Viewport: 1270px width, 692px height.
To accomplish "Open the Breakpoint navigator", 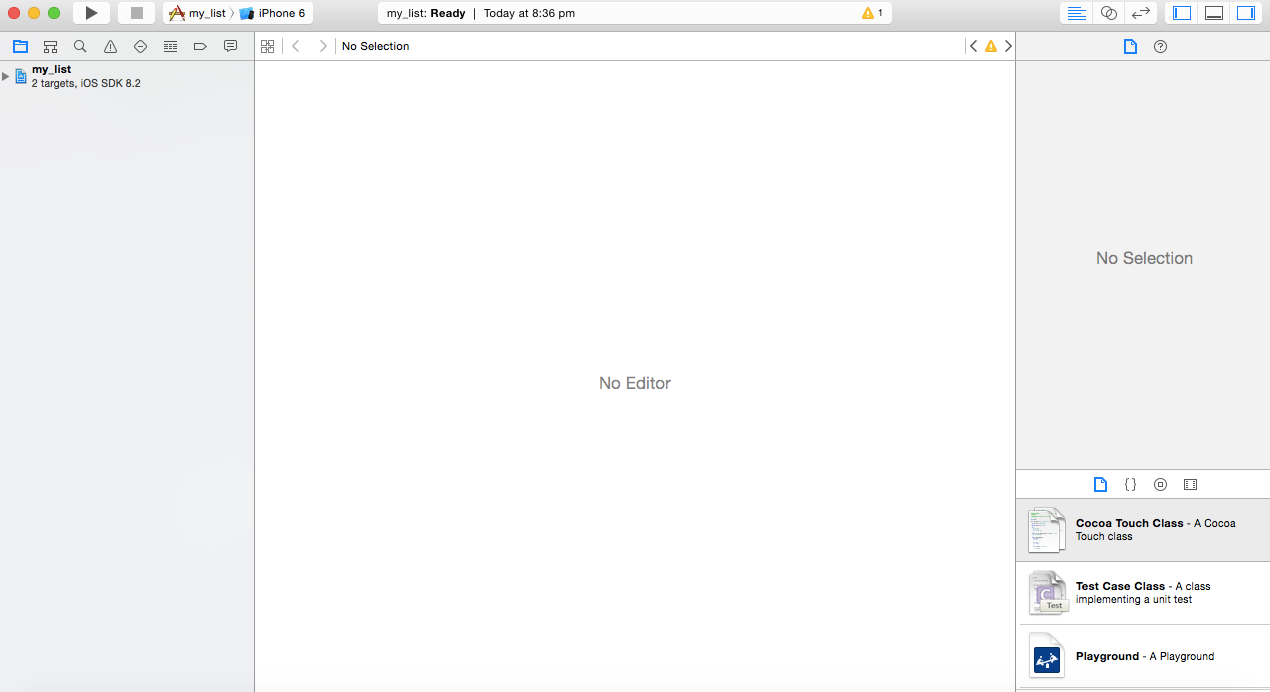I will pyautogui.click(x=200, y=46).
